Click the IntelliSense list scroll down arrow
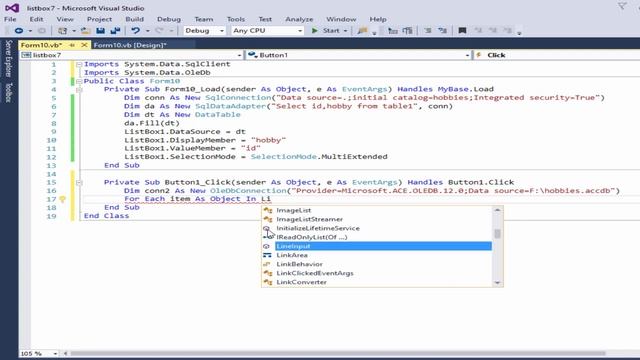This screenshot has width=640, height=360. tap(497, 282)
